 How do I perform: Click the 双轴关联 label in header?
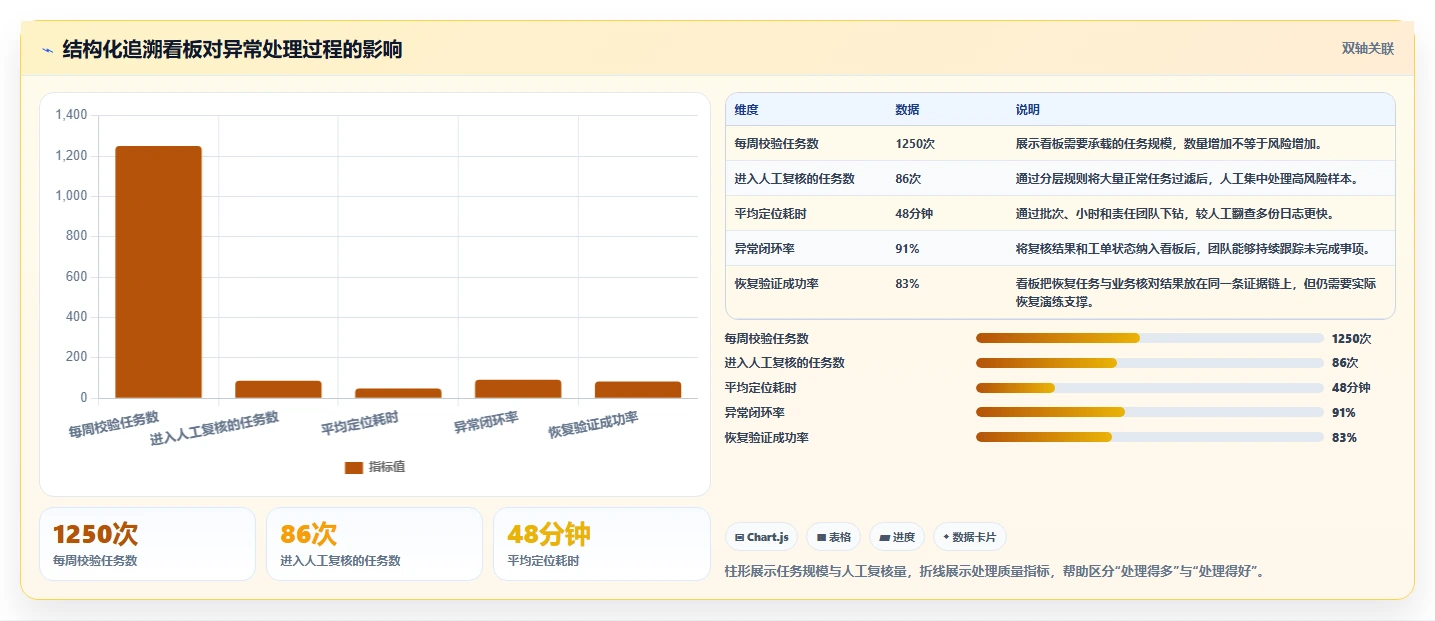tap(1368, 49)
